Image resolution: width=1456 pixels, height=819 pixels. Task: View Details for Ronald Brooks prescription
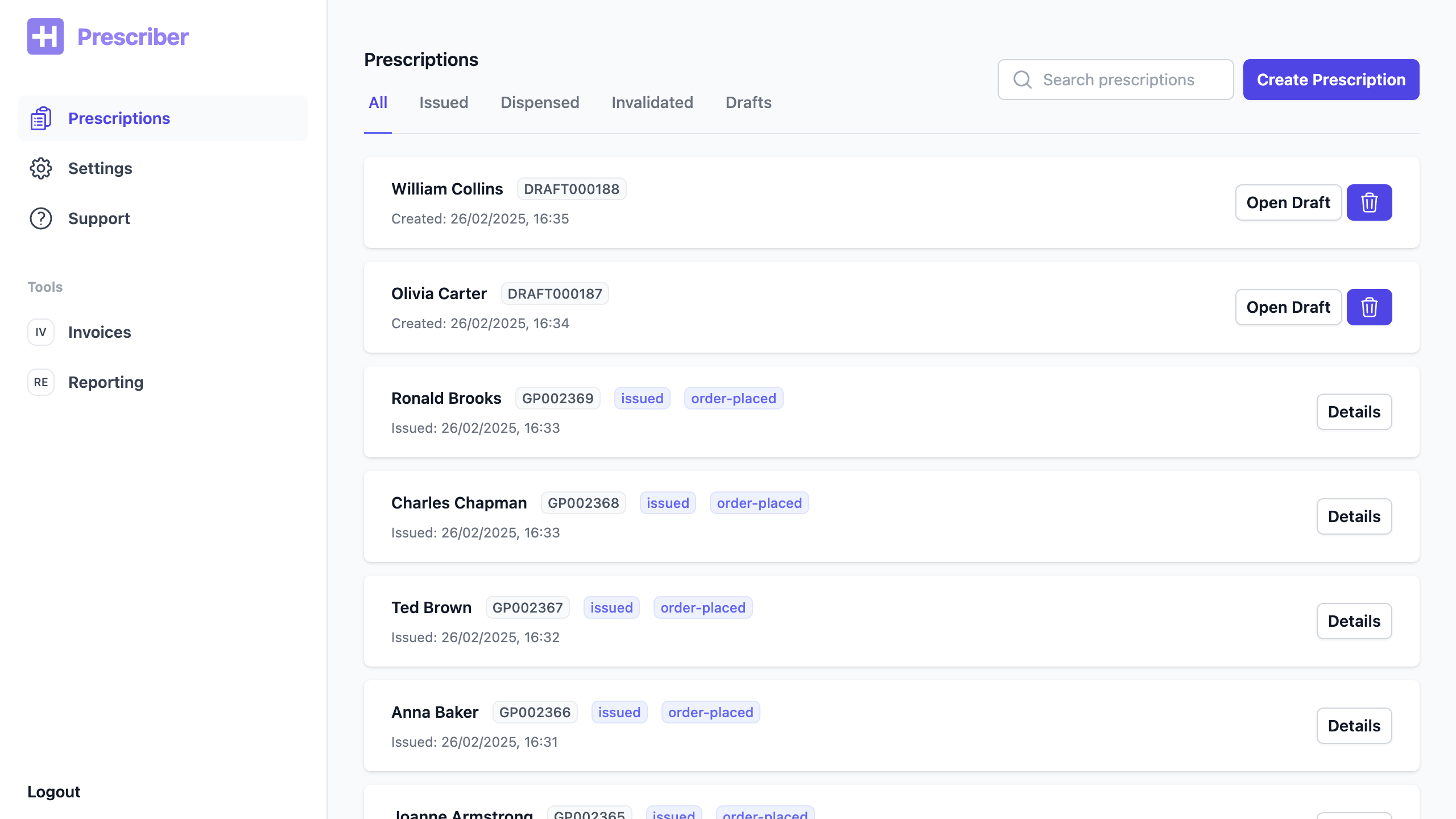click(x=1354, y=412)
